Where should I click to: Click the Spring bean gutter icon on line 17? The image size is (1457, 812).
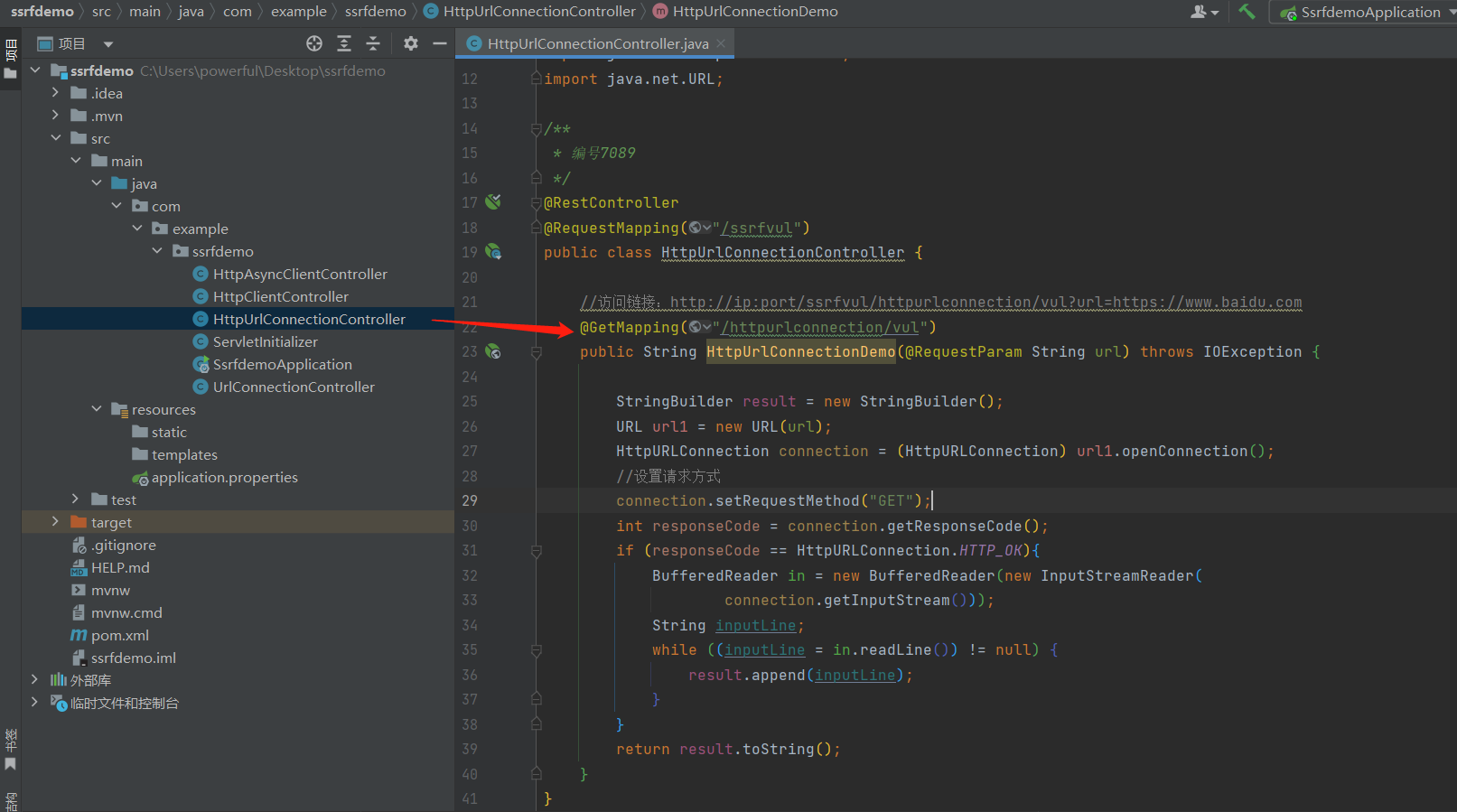[x=493, y=202]
